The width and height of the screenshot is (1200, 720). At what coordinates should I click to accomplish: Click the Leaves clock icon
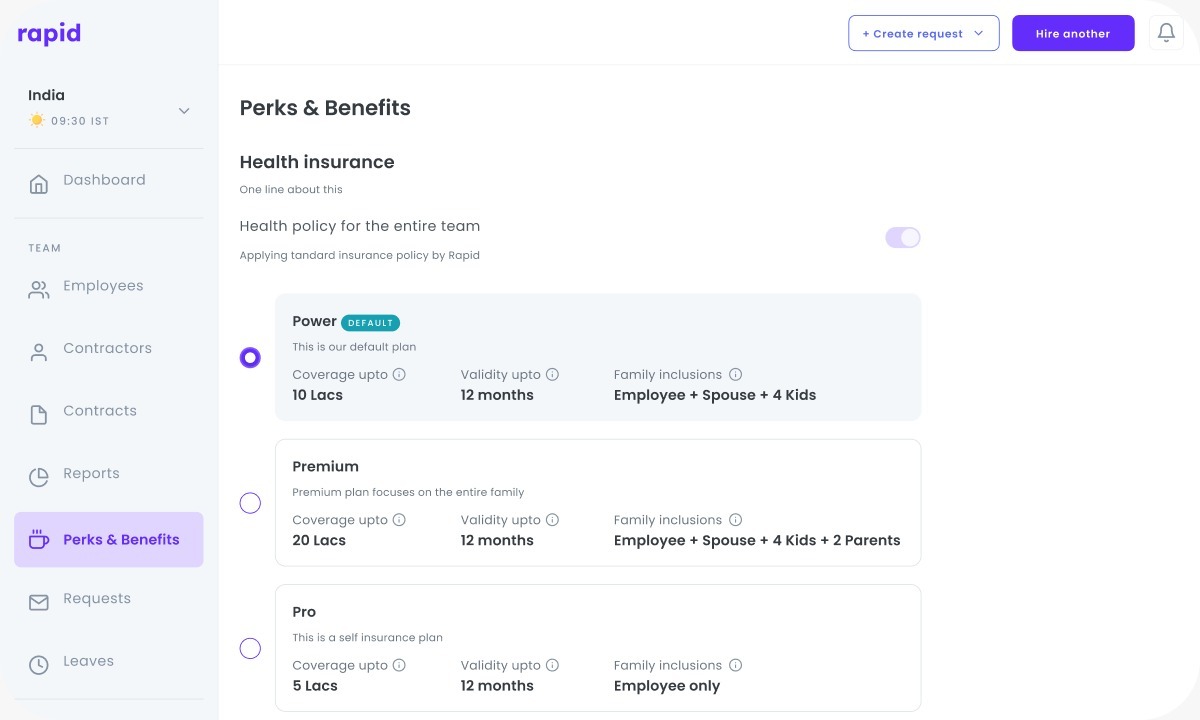[39, 665]
